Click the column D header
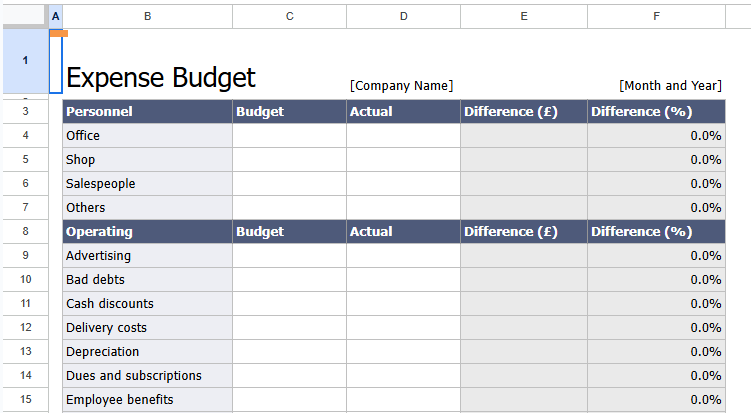751x413 pixels. (403, 16)
